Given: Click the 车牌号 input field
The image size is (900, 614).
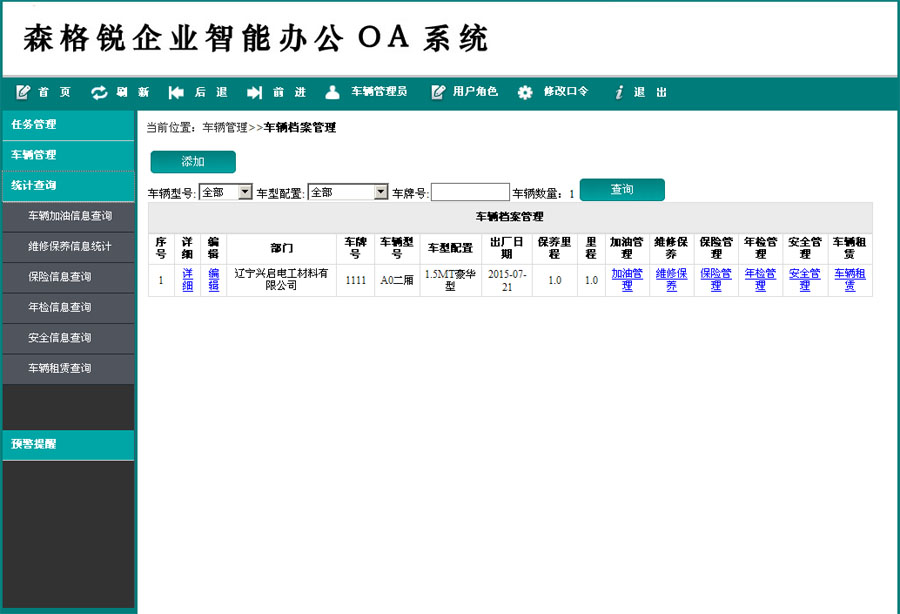Looking at the screenshot, I should click(x=470, y=192).
